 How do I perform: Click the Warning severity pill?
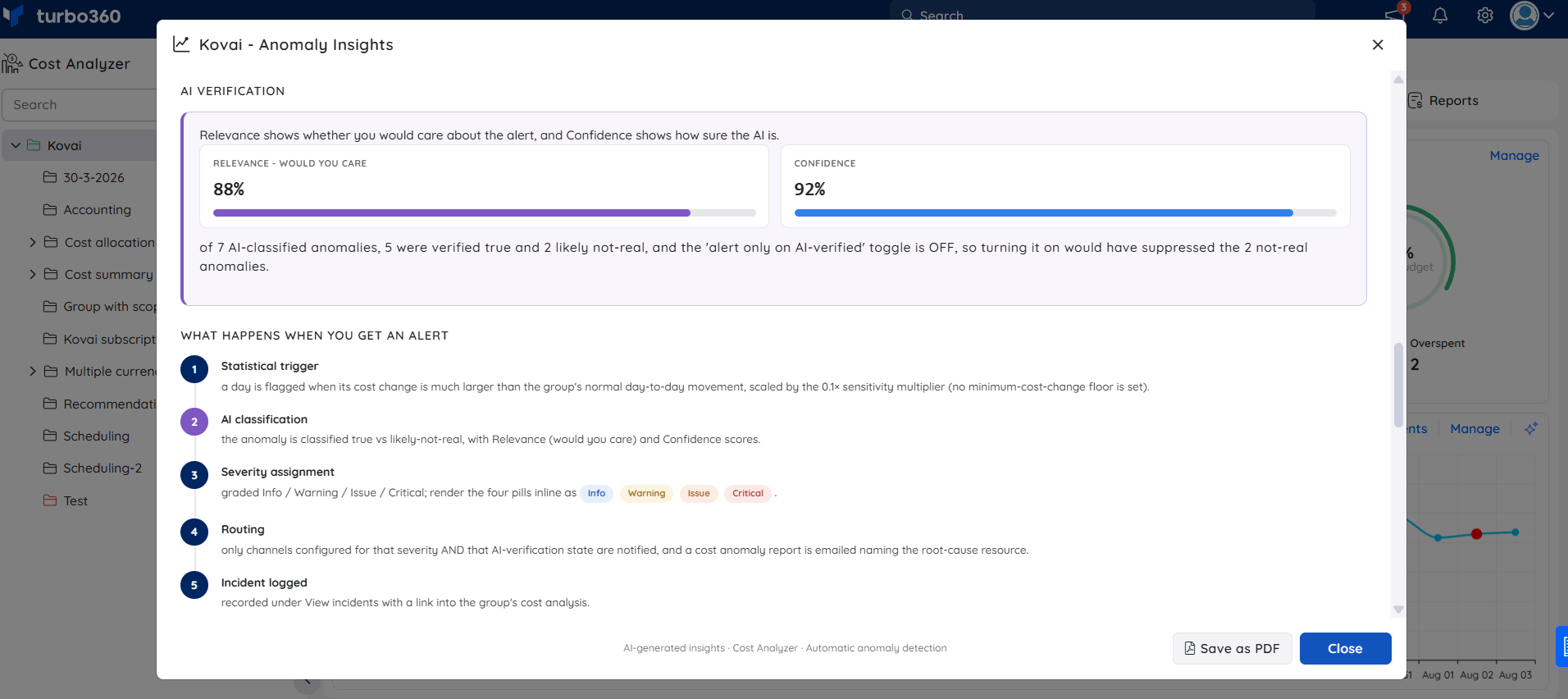point(646,493)
